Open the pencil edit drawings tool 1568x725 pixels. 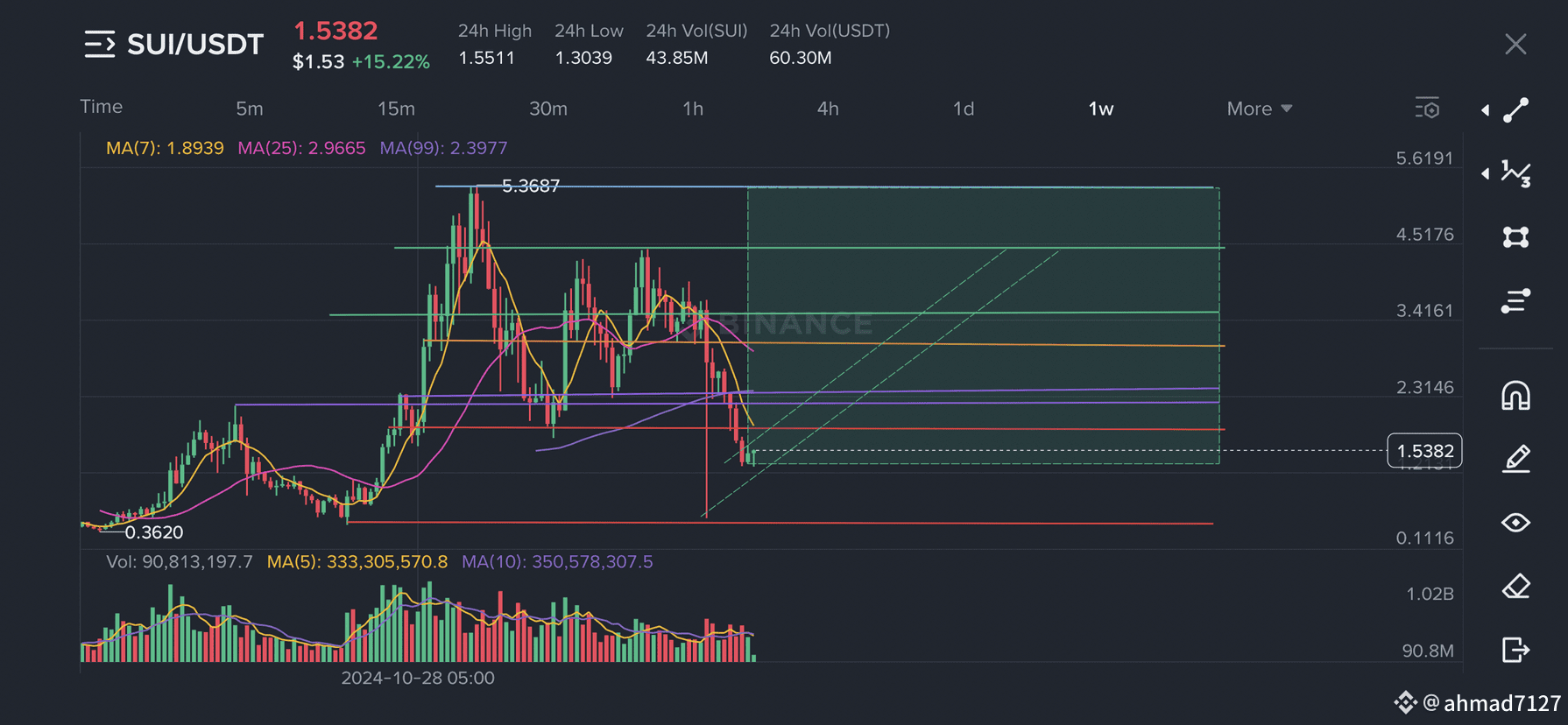pos(1516,459)
